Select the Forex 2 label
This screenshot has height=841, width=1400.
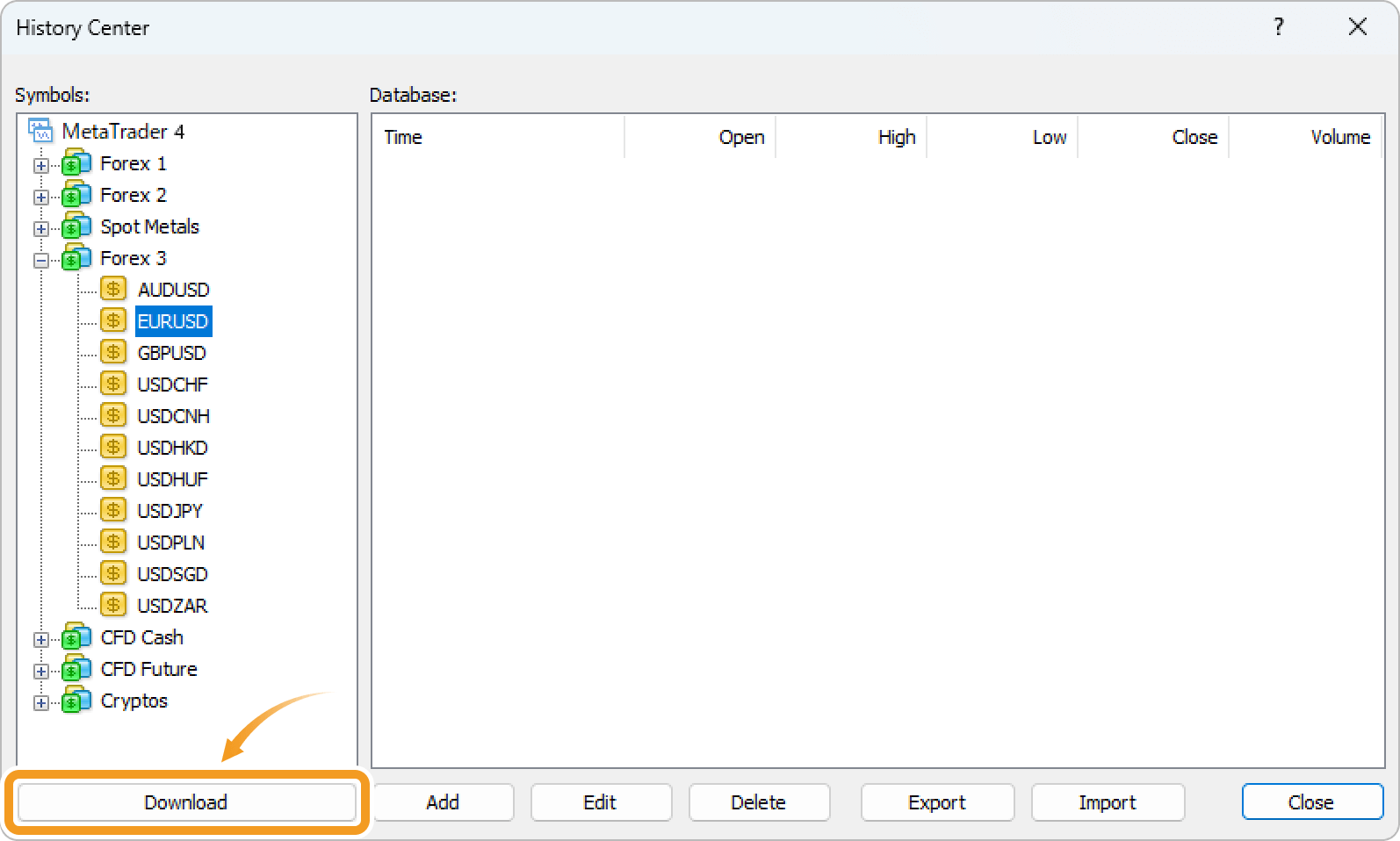(x=134, y=195)
